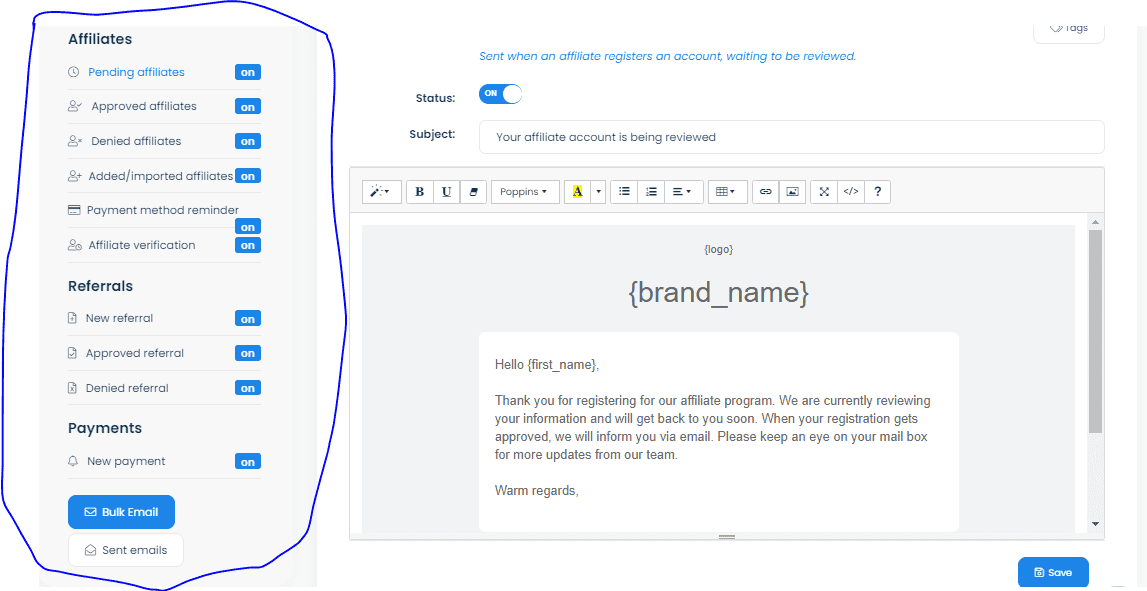The width and height of the screenshot is (1147, 591).
Task: Click the clock icon beside Pending affiliates
Action: pos(73,72)
